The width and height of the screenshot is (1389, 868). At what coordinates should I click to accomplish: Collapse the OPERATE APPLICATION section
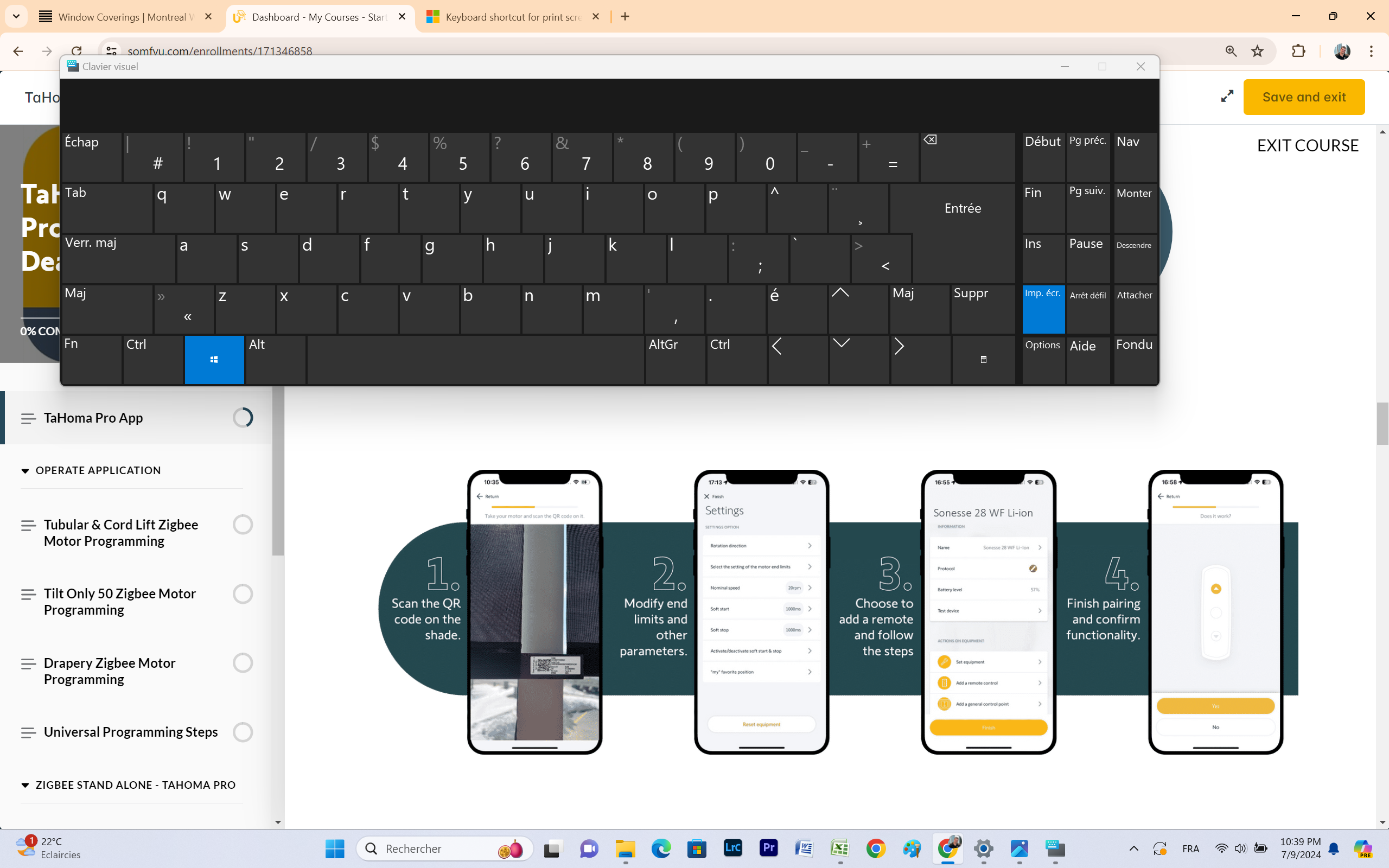click(26, 471)
